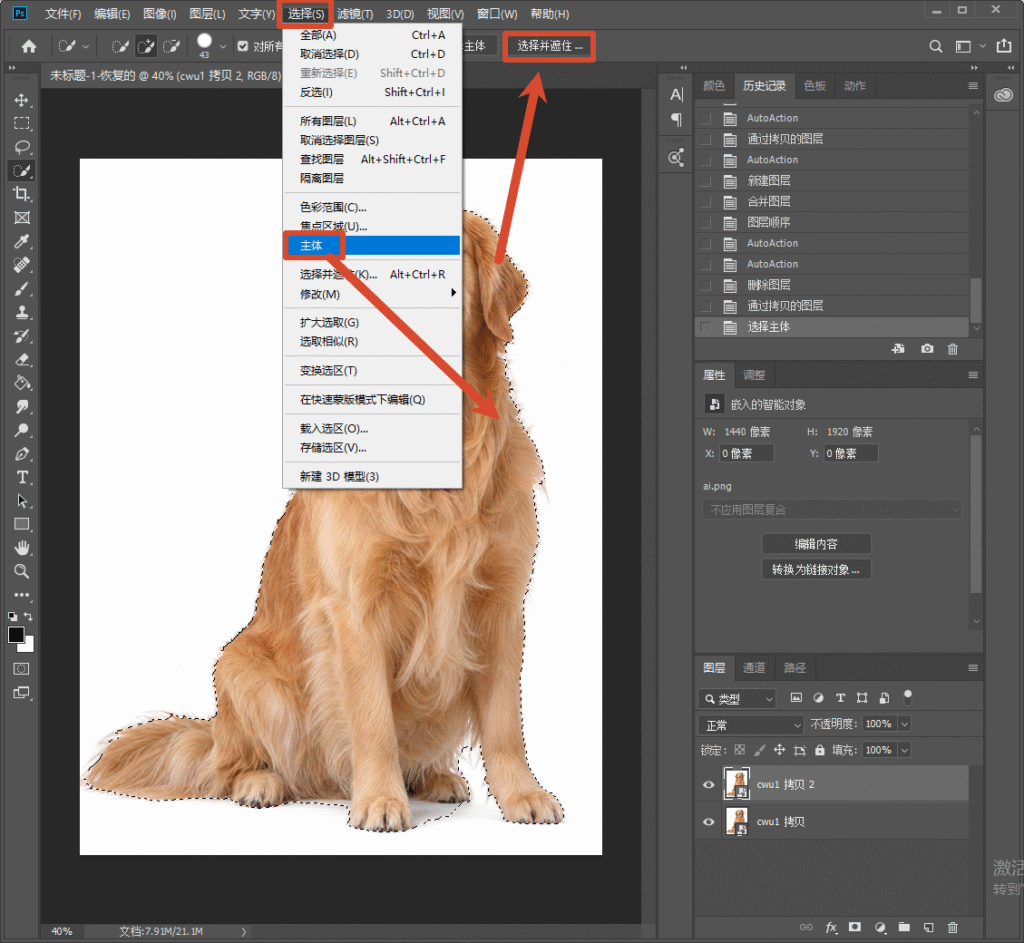The image size is (1024, 943).
Task: Select the Dodge tool
Action: tap(22, 430)
